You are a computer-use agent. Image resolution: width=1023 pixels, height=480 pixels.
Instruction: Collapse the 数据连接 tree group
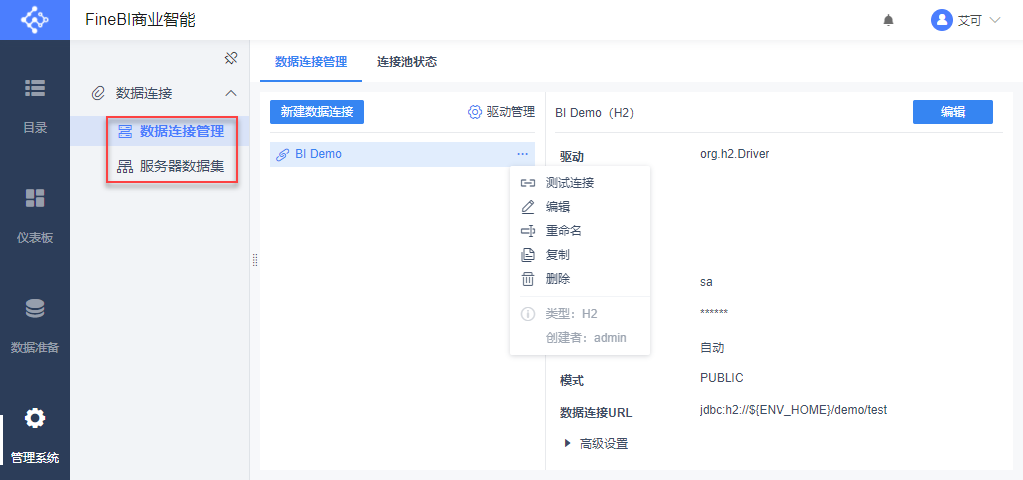tap(230, 93)
